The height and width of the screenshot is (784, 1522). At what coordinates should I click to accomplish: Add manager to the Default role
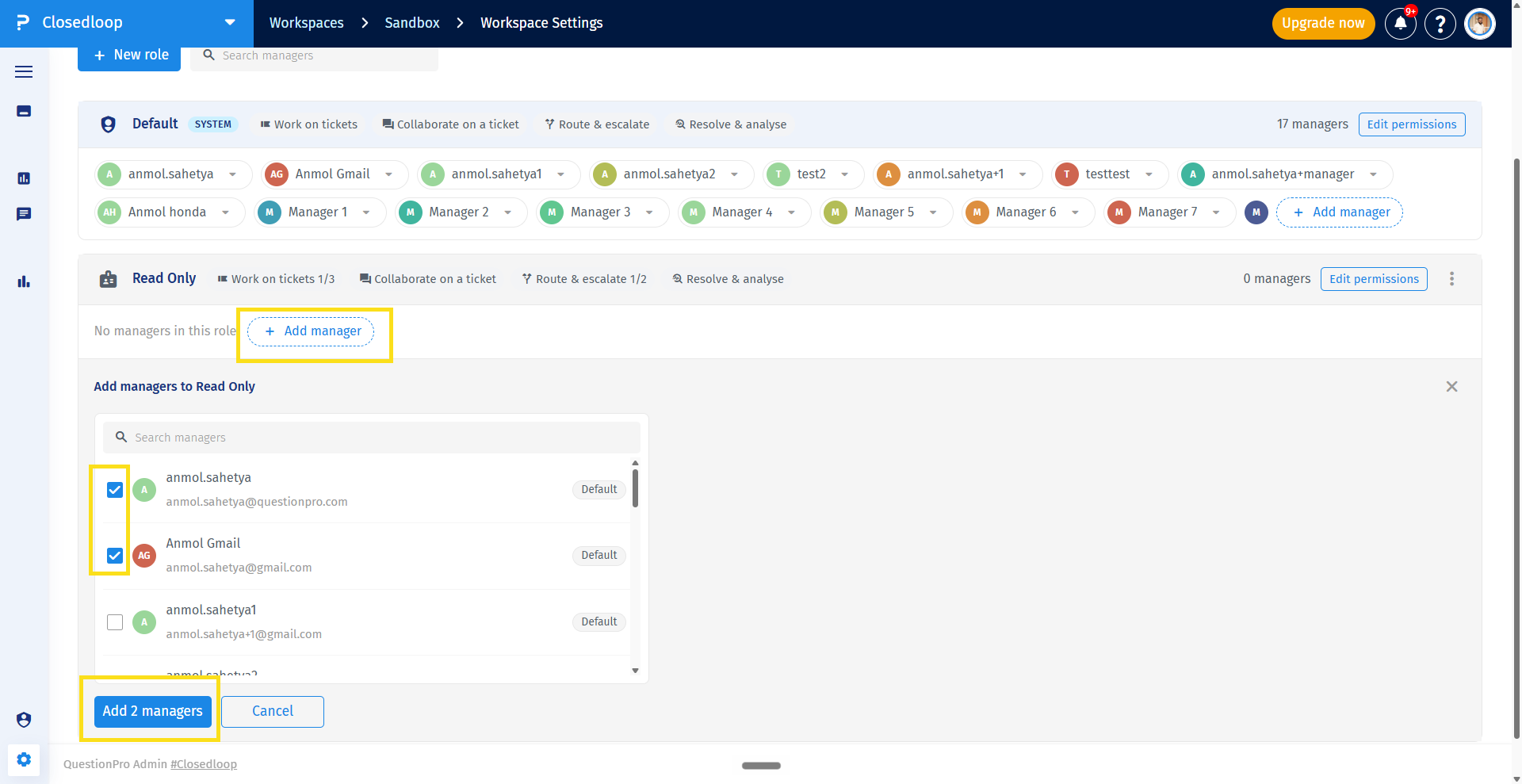1340,212
